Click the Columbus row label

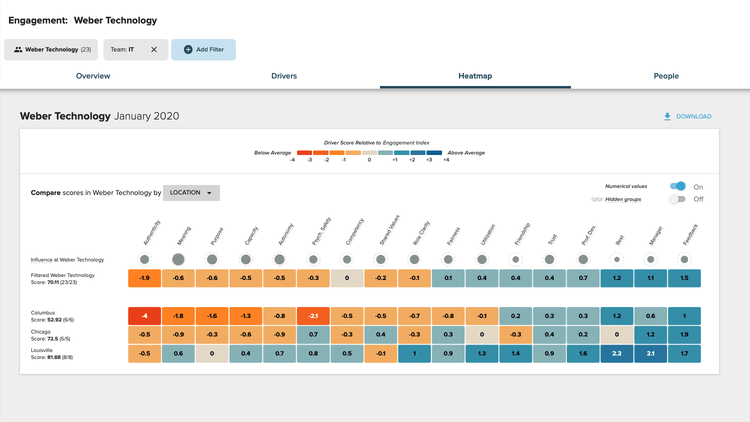[x=52, y=316]
